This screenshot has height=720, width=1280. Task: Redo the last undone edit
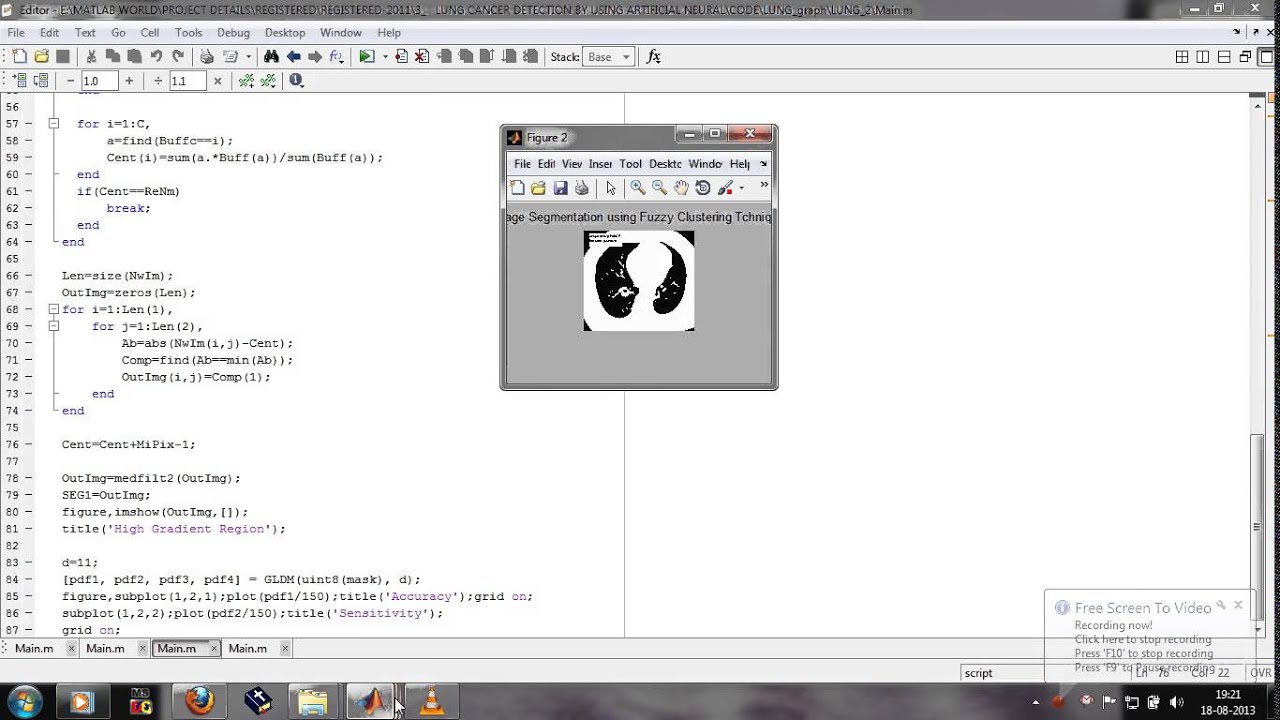[178, 57]
